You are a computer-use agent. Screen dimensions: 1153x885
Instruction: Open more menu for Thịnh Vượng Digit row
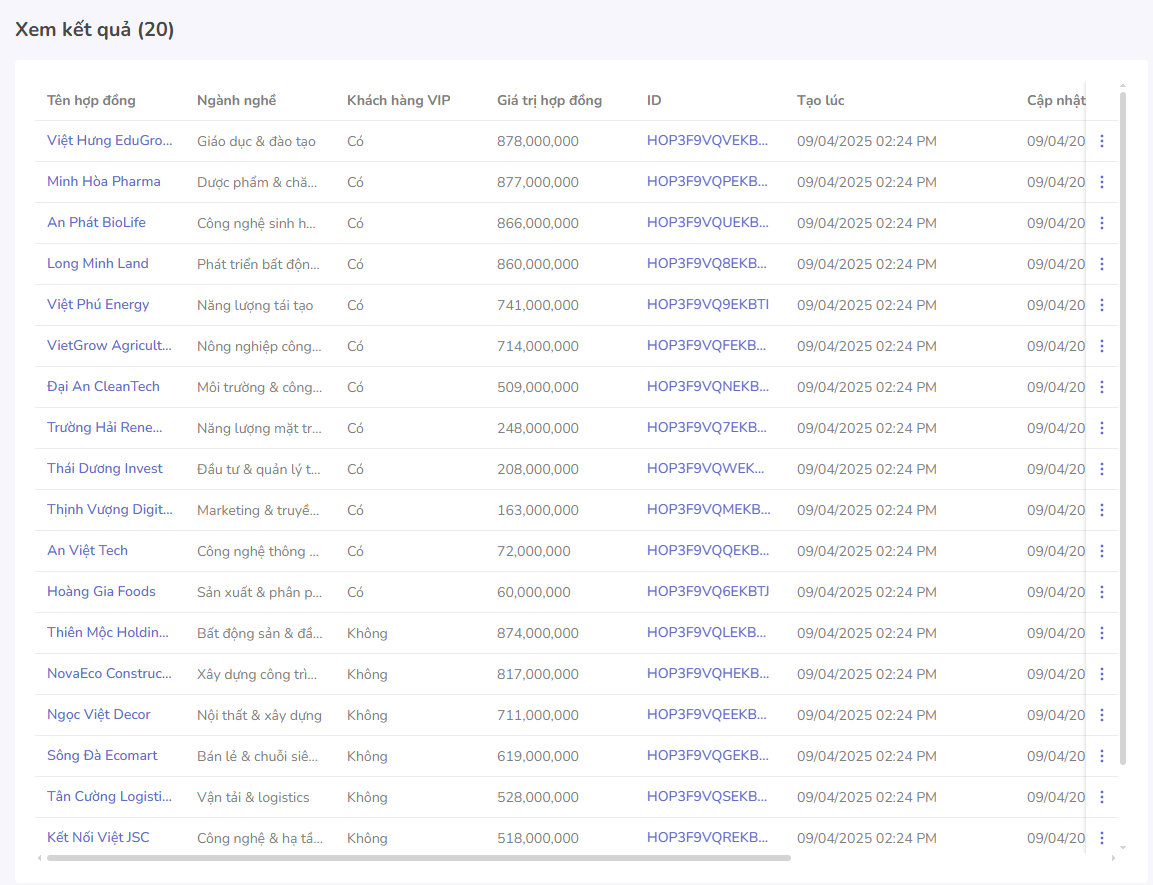[1102, 510]
